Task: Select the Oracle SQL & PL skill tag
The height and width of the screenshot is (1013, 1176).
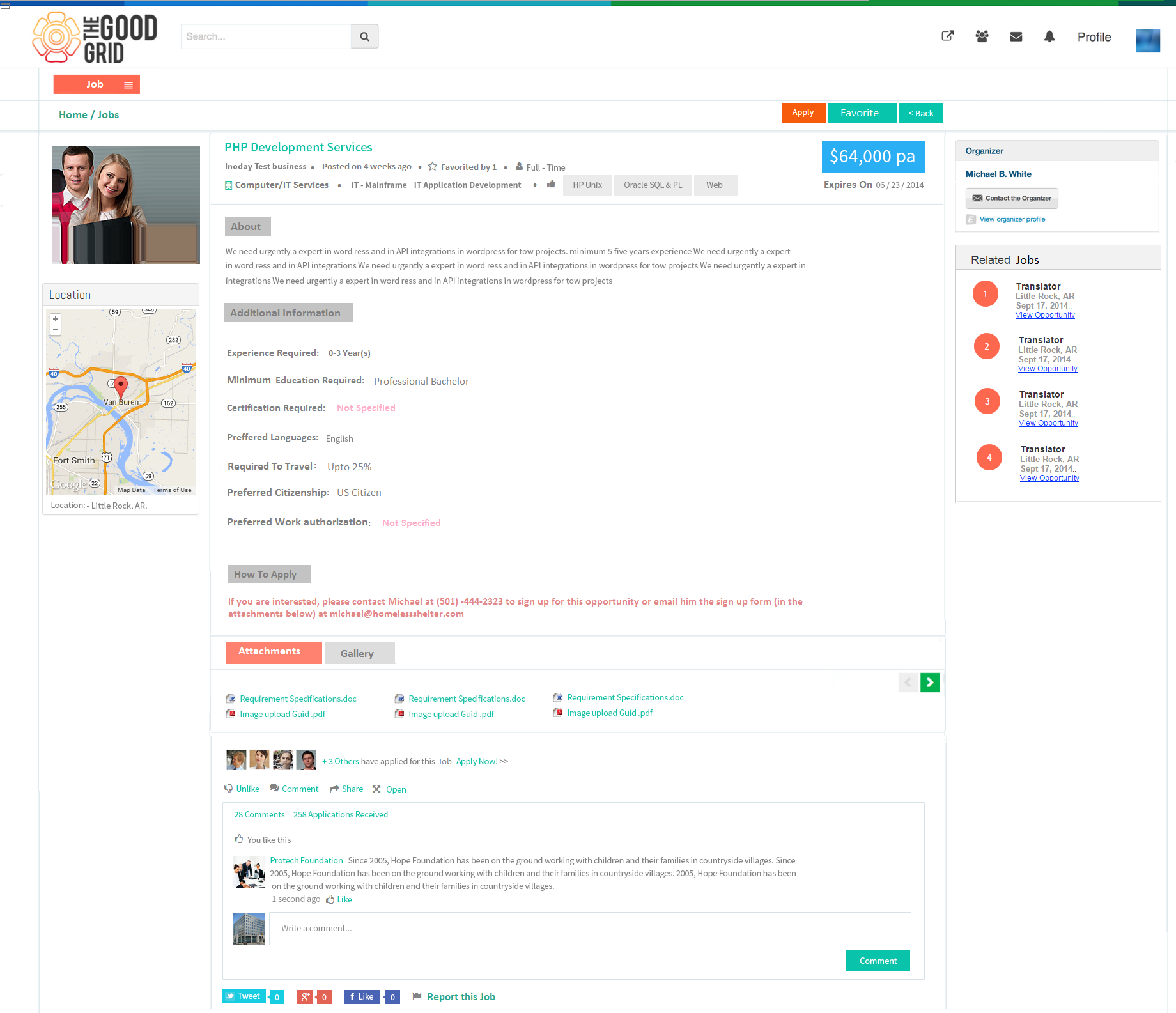Action: coord(653,185)
